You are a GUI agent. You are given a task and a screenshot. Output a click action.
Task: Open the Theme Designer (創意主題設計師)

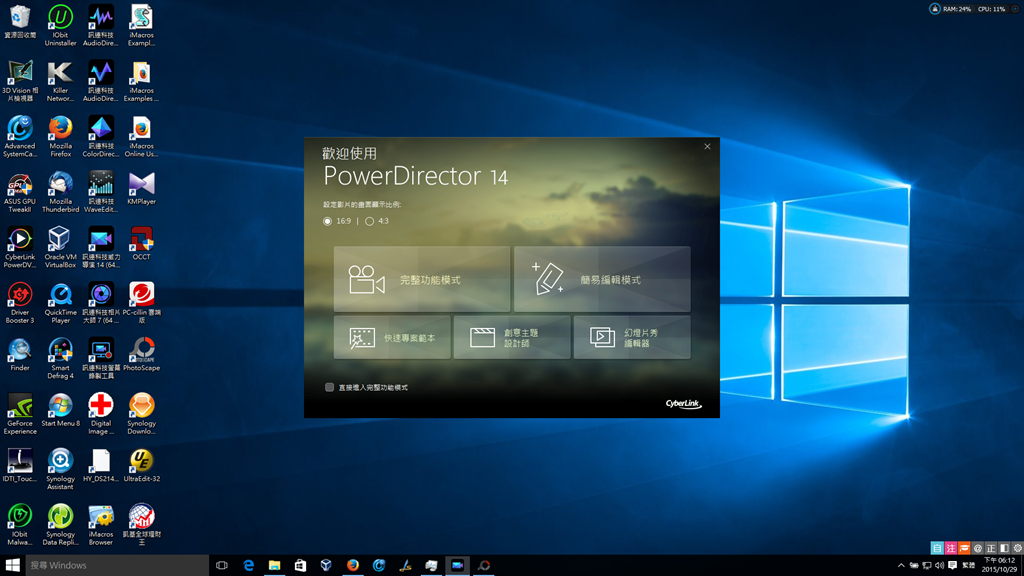point(512,338)
